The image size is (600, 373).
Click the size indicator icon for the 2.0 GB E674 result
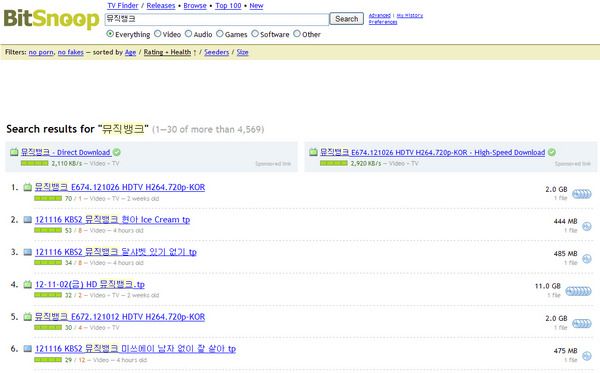coord(582,194)
